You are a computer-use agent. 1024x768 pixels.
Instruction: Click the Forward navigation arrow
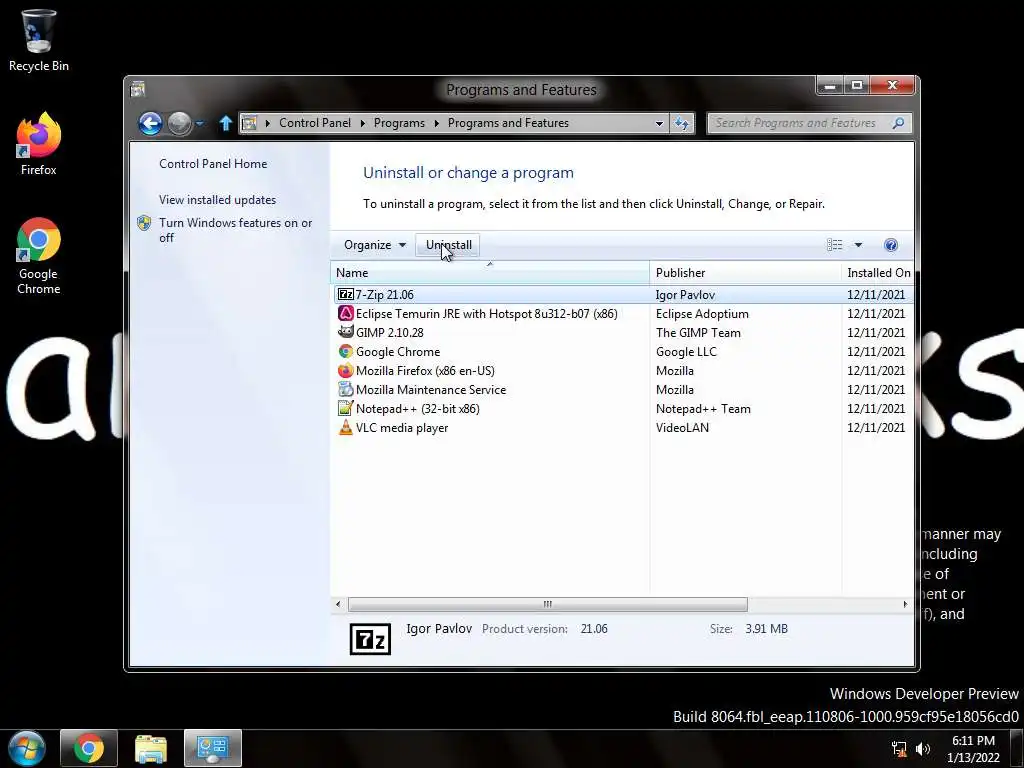coord(179,123)
